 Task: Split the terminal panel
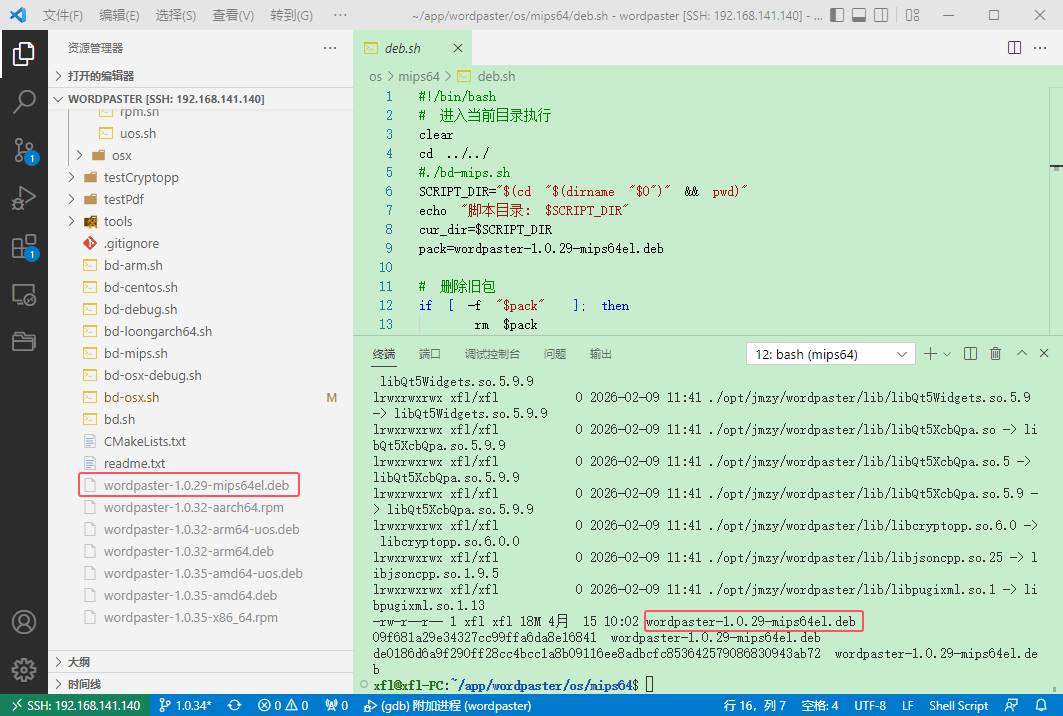(970, 354)
